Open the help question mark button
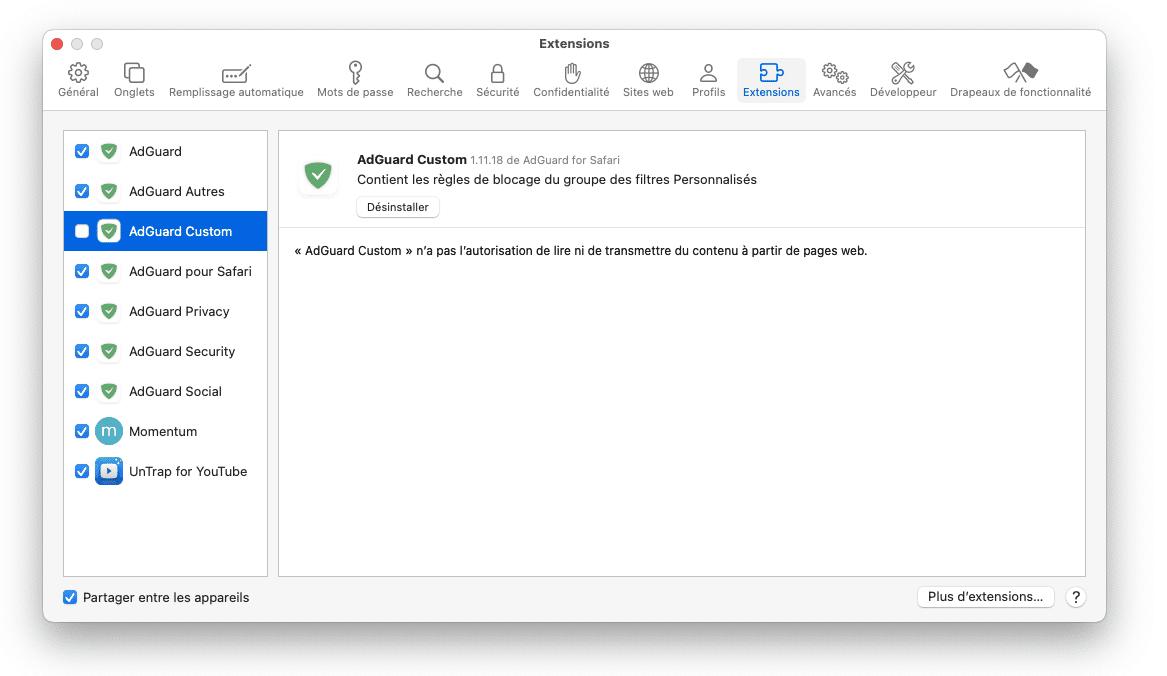This screenshot has height=676, width=1167. click(1076, 597)
